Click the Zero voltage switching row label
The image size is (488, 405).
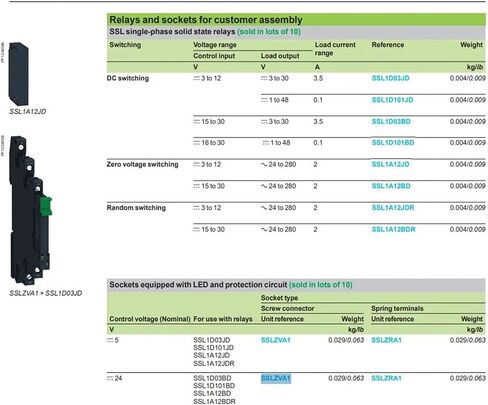click(x=142, y=164)
